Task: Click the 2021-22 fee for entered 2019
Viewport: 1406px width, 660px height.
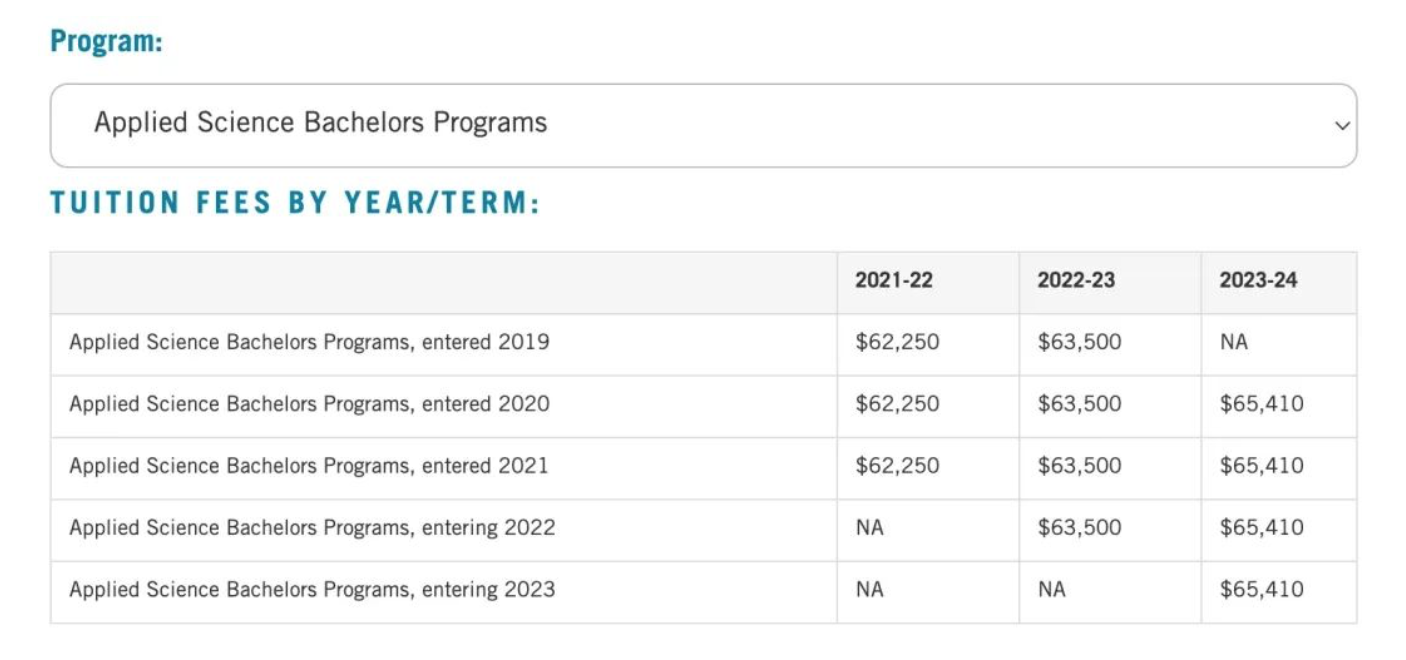Action: [x=897, y=342]
